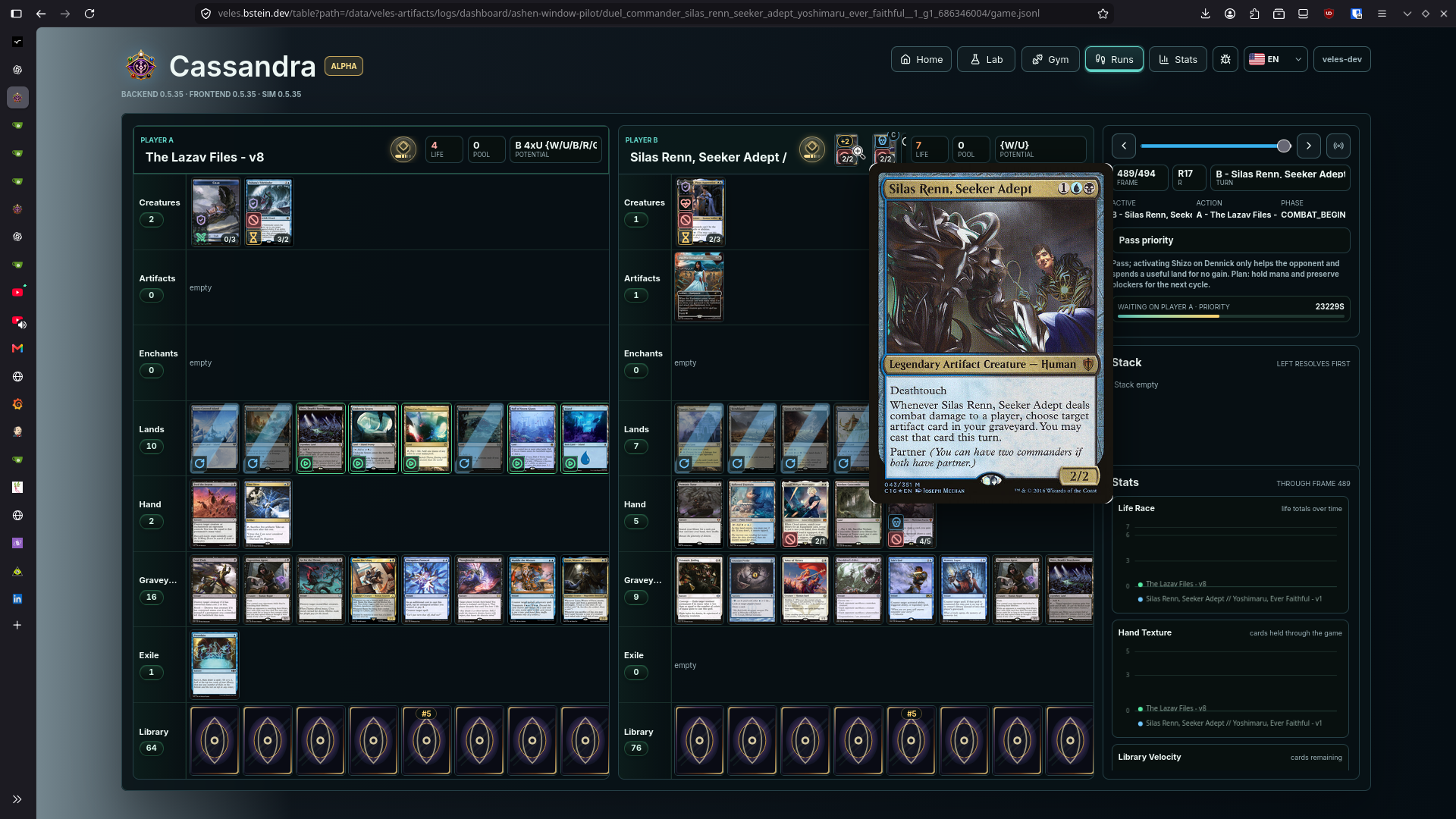Step back one frame with left chevron
Screen dimensions: 1456x819
point(1124,146)
